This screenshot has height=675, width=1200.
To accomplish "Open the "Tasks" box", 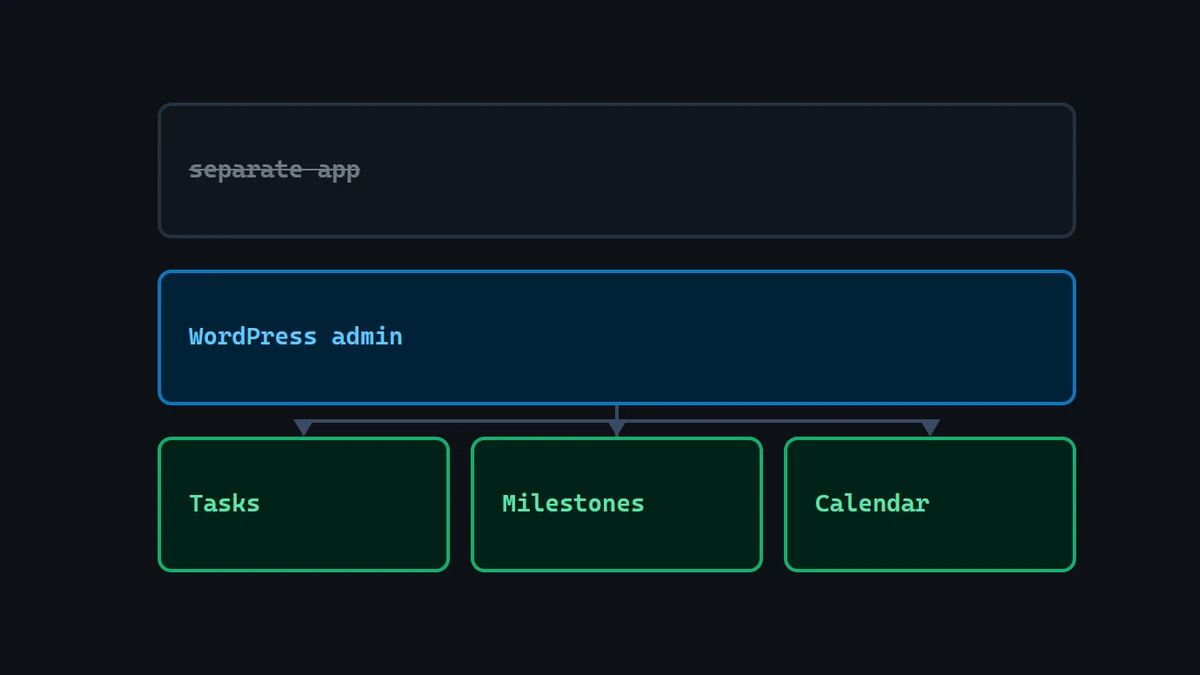I will click(x=304, y=504).
